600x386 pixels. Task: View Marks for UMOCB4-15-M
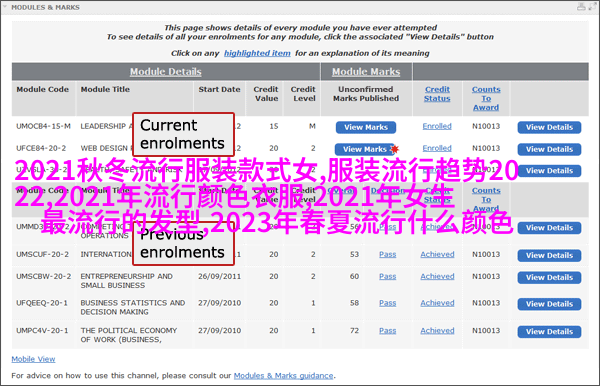coord(366,127)
